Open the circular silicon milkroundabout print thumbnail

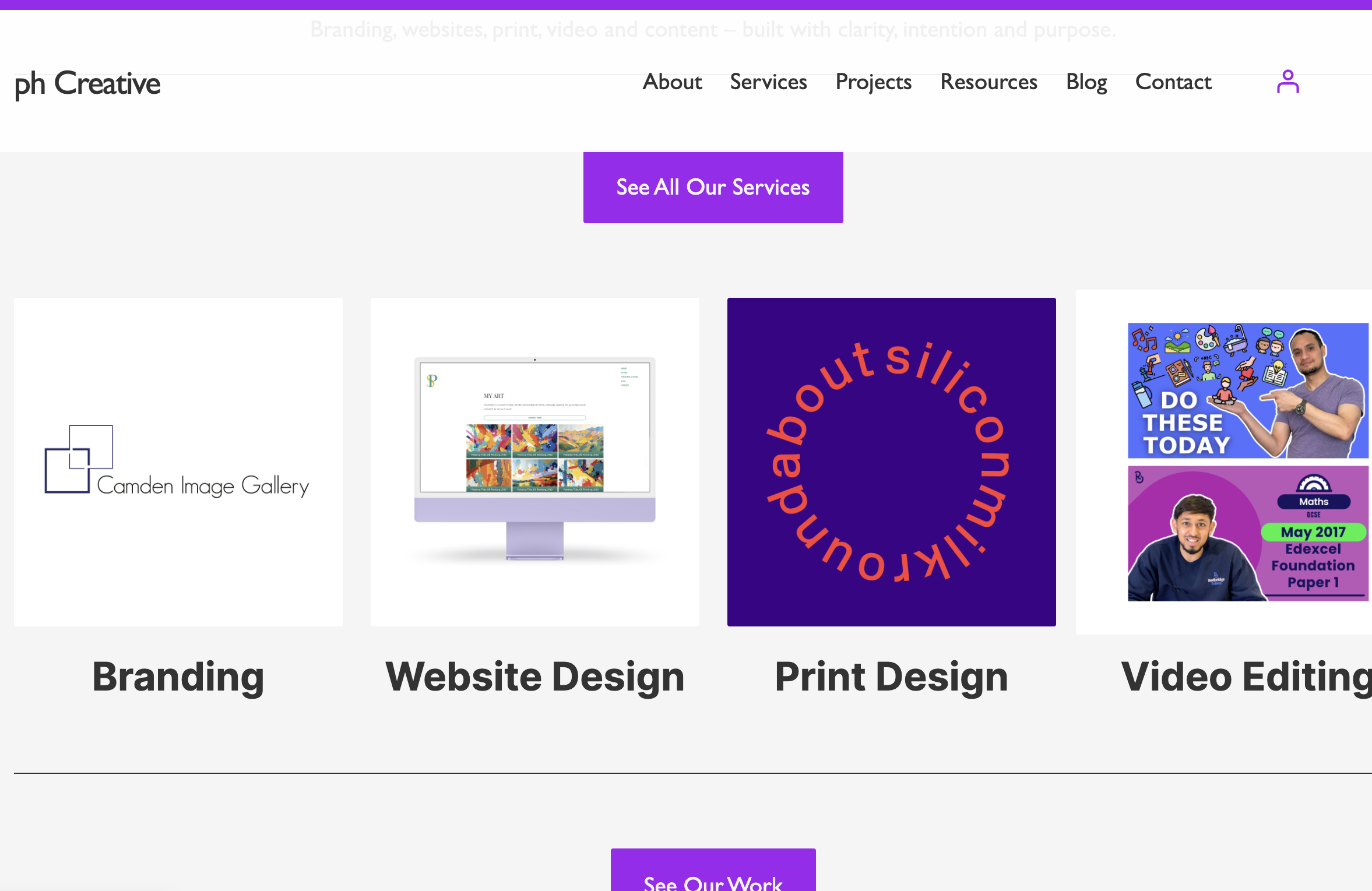pos(891,462)
